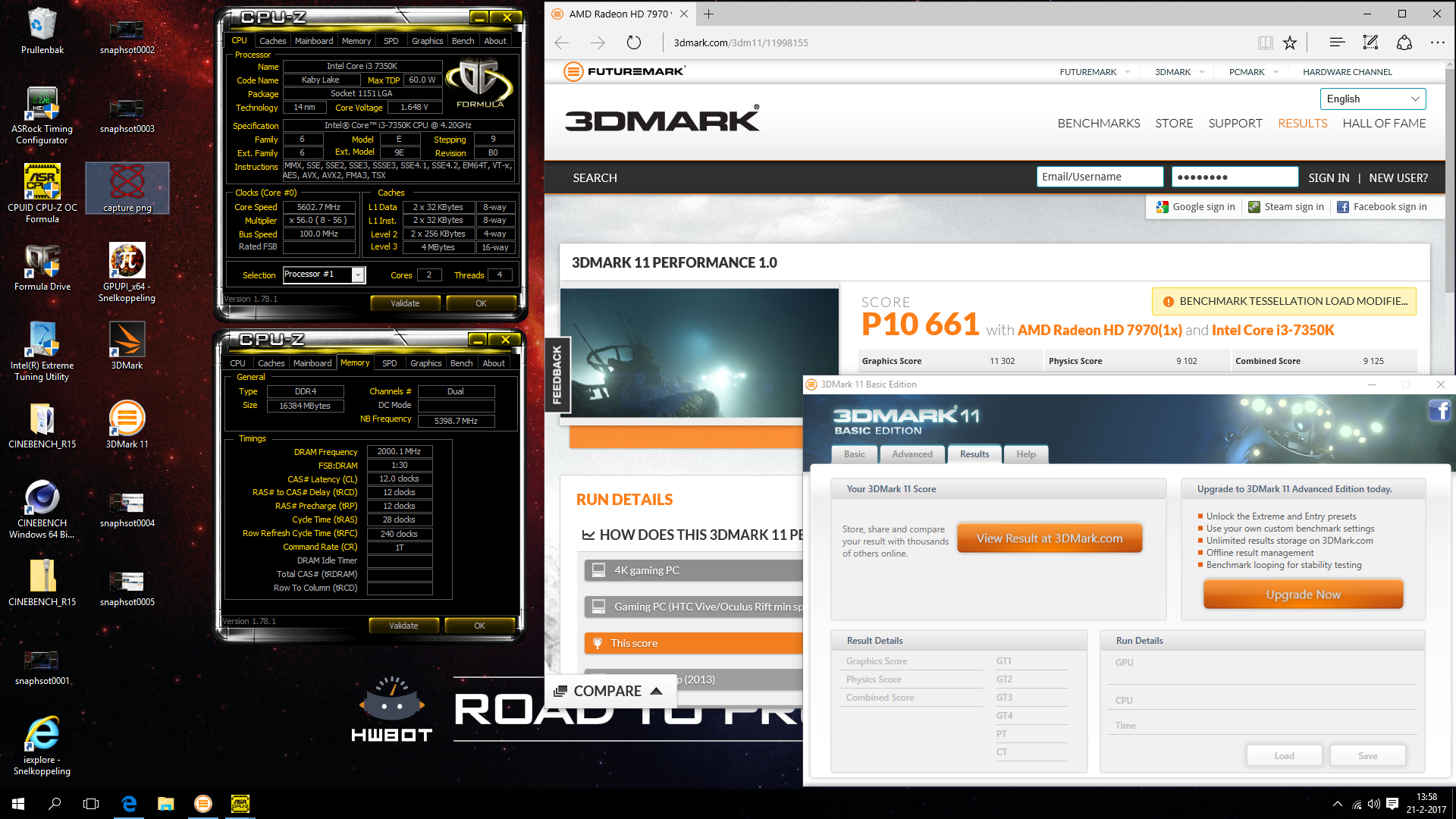The image size is (1456, 819).
Task: Open Formula Drive desktop icon
Action: [x=42, y=268]
